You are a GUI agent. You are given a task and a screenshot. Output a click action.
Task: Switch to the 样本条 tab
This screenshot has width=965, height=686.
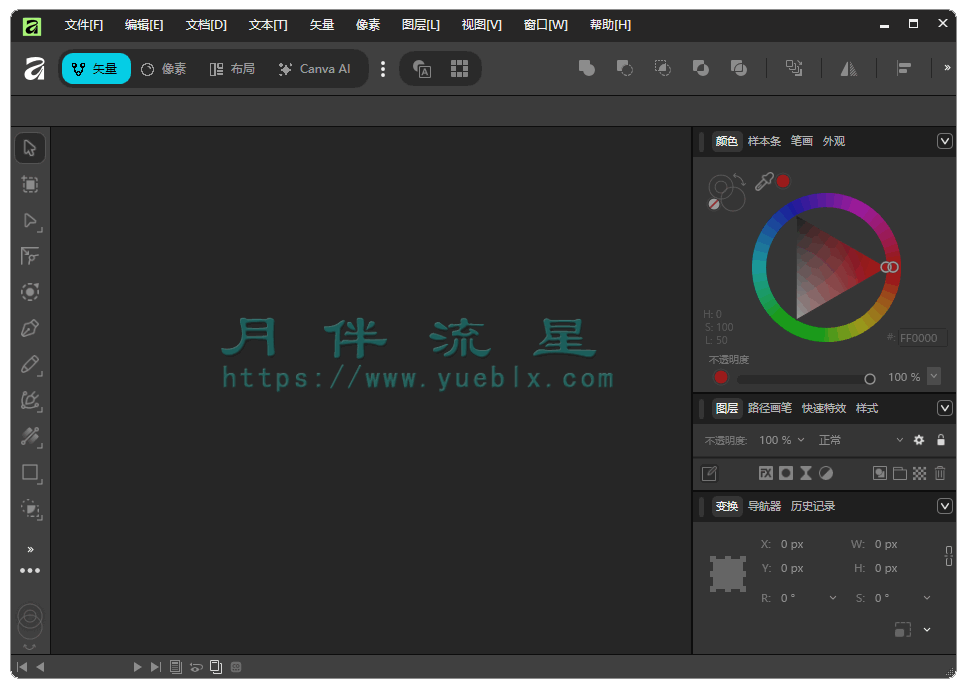(x=764, y=142)
